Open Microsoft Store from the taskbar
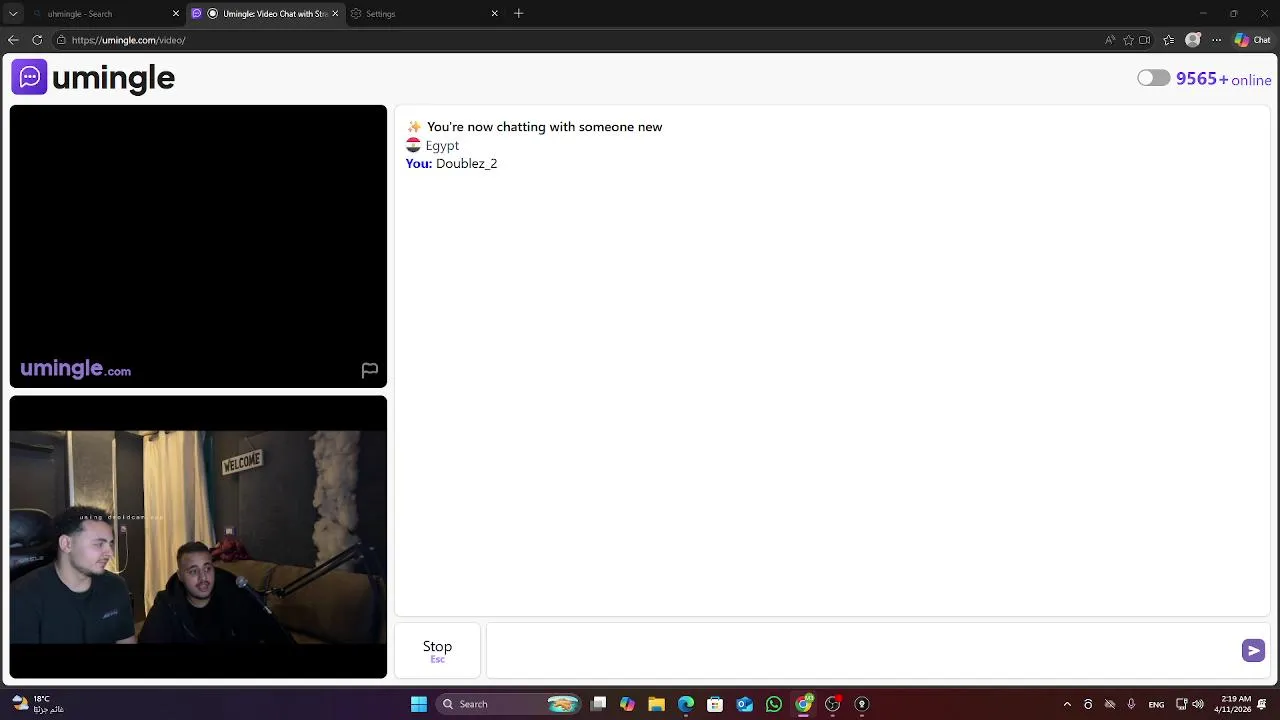The height and width of the screenshot is (720, 1280). tap(715, 704)
